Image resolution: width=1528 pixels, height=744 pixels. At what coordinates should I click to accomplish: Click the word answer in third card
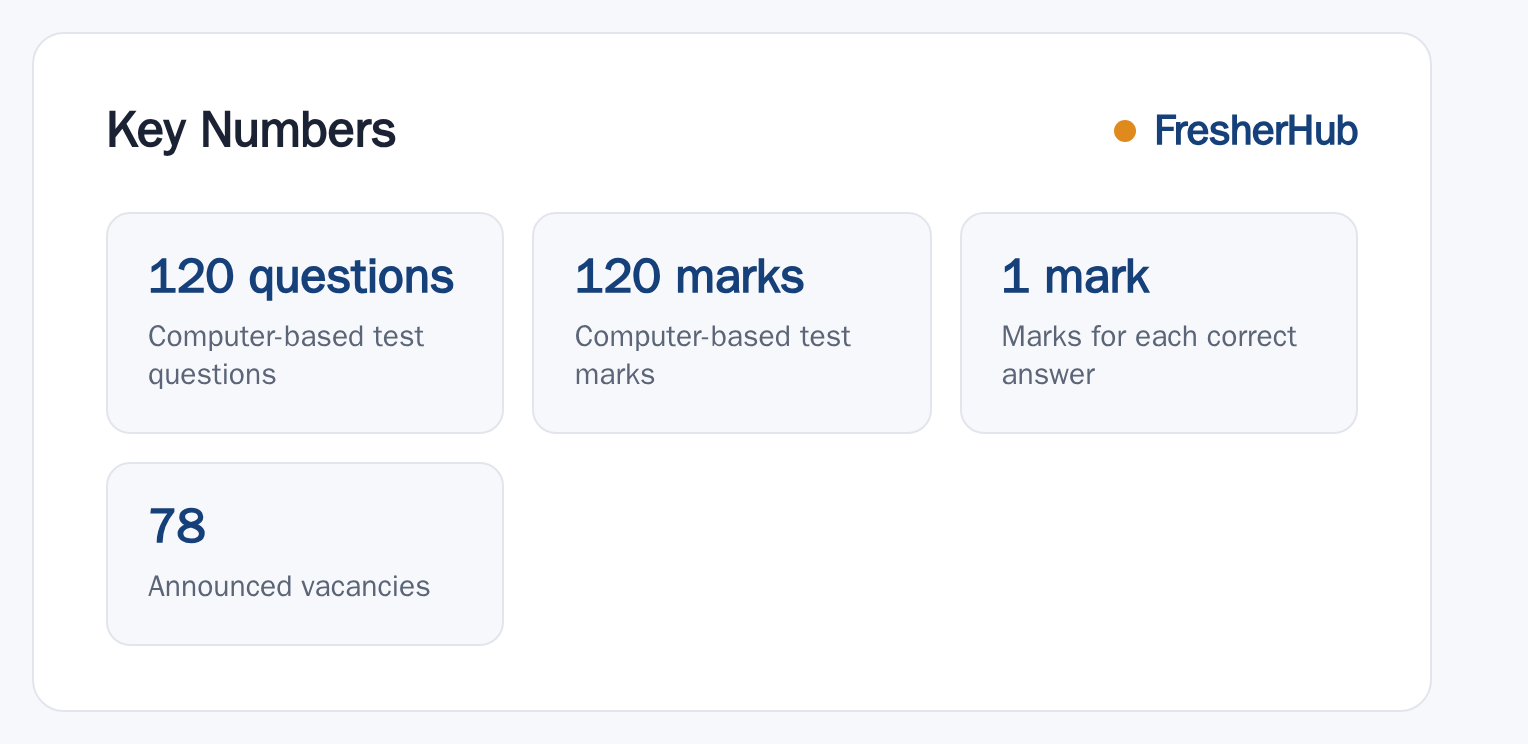(1048, 375)
